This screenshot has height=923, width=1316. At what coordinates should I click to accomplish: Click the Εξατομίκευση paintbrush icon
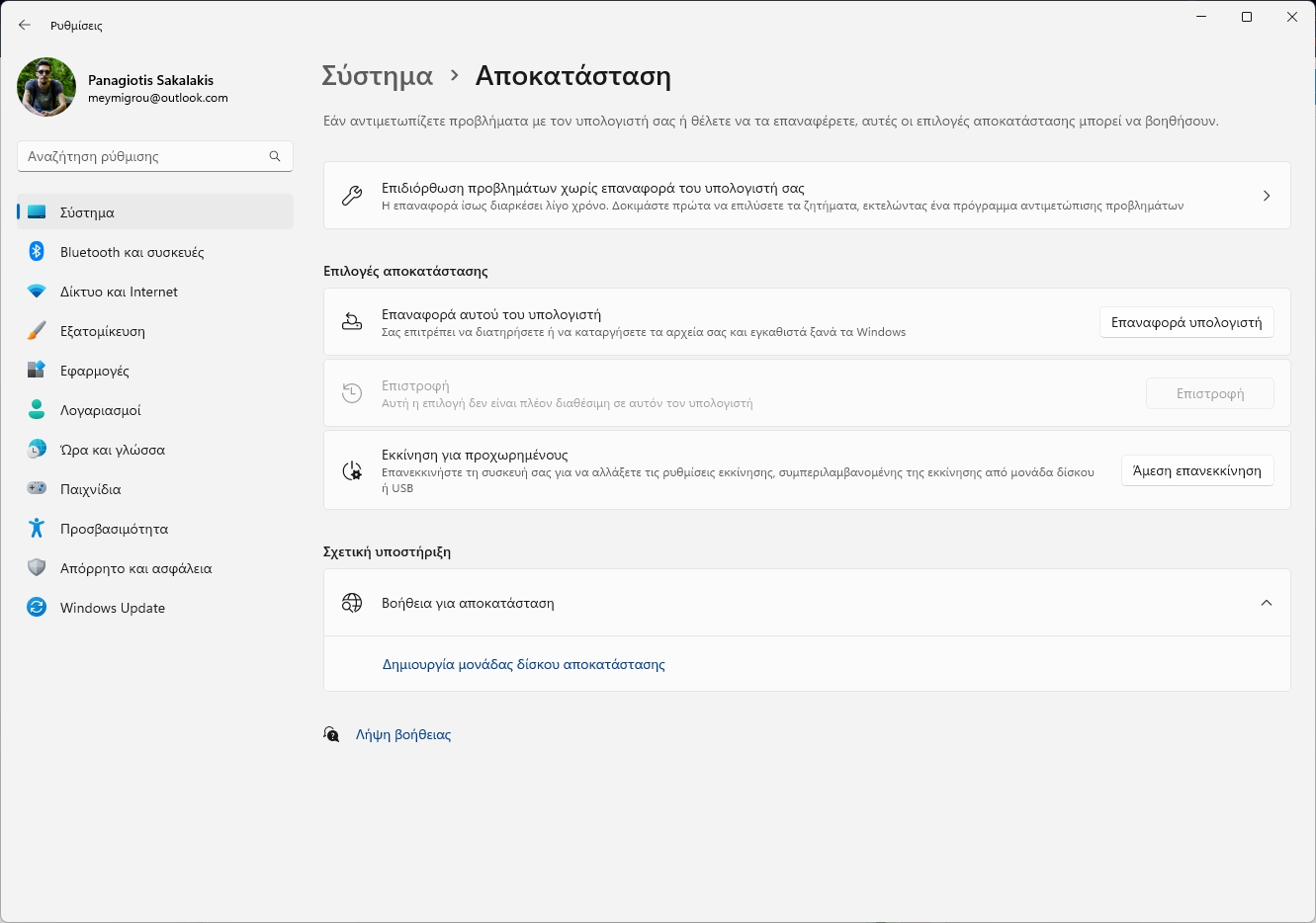pos(37,331)
